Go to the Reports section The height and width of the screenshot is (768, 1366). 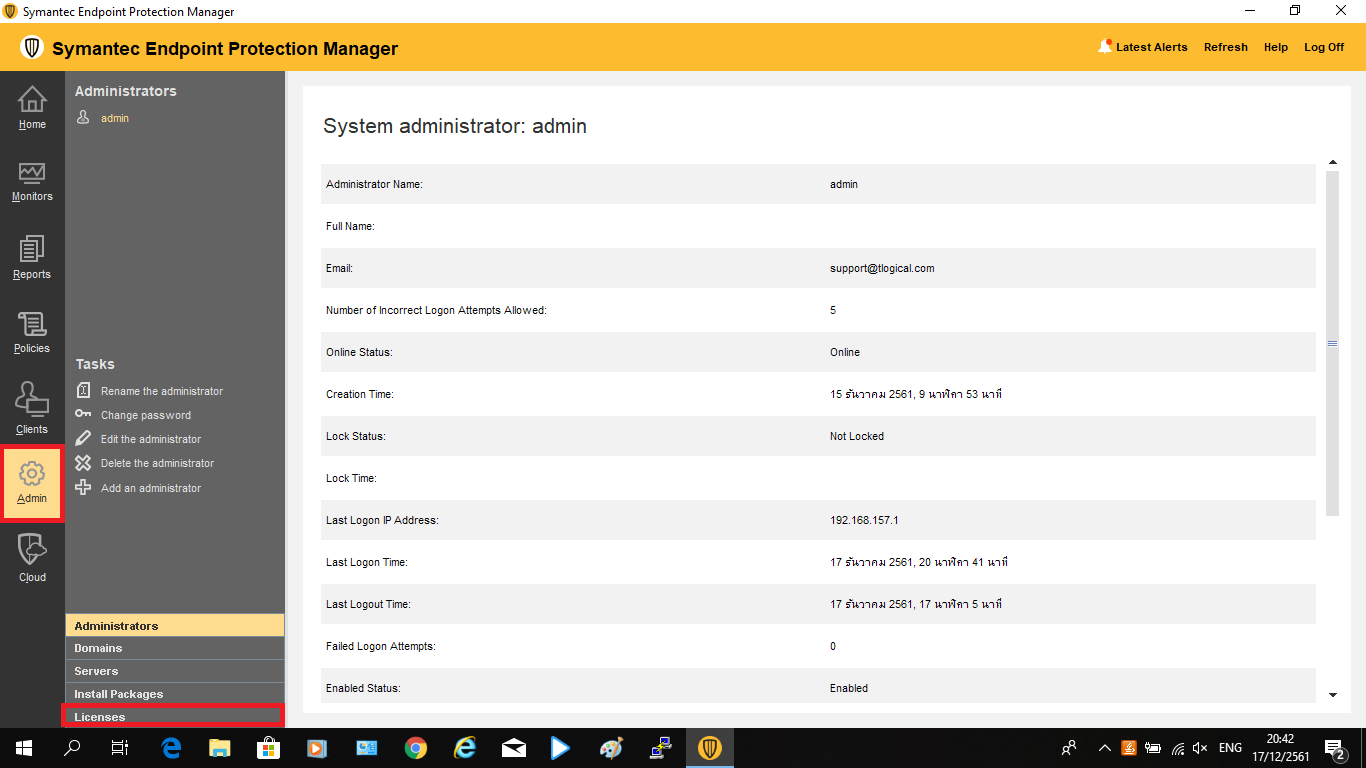click(x=32, y=257)
